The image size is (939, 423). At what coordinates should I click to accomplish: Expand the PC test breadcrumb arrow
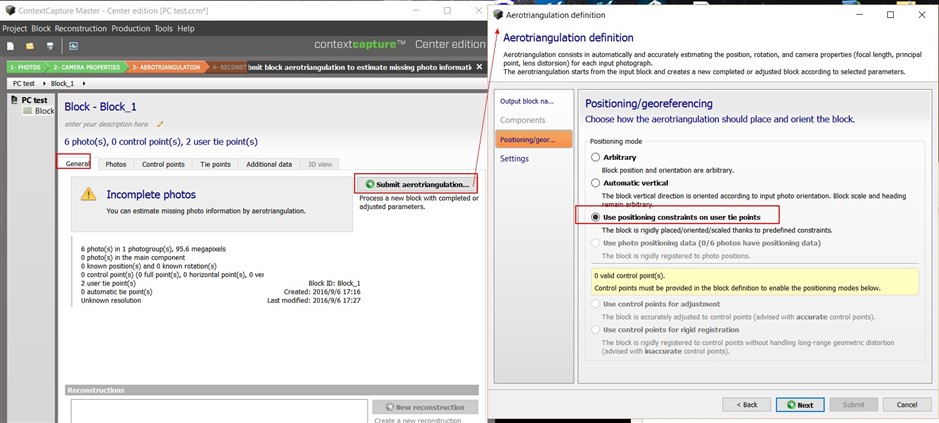[44, 83]
